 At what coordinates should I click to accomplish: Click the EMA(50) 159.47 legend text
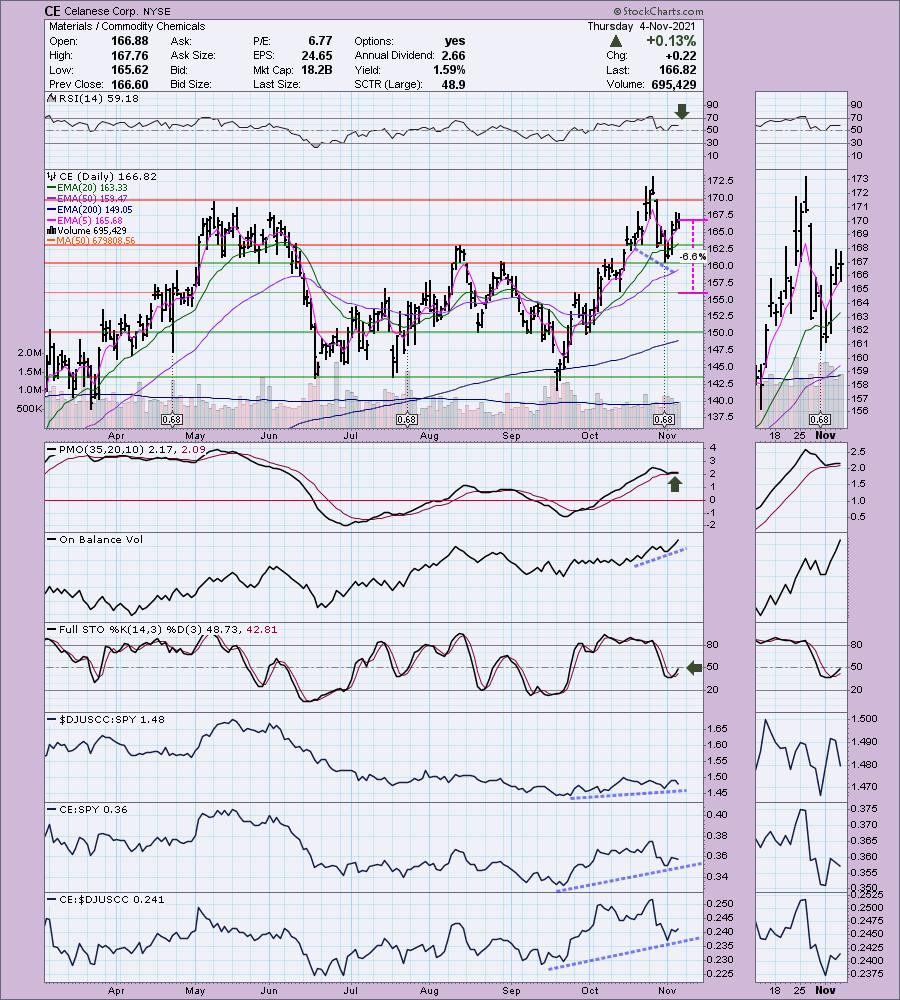(x=92, y=199)
